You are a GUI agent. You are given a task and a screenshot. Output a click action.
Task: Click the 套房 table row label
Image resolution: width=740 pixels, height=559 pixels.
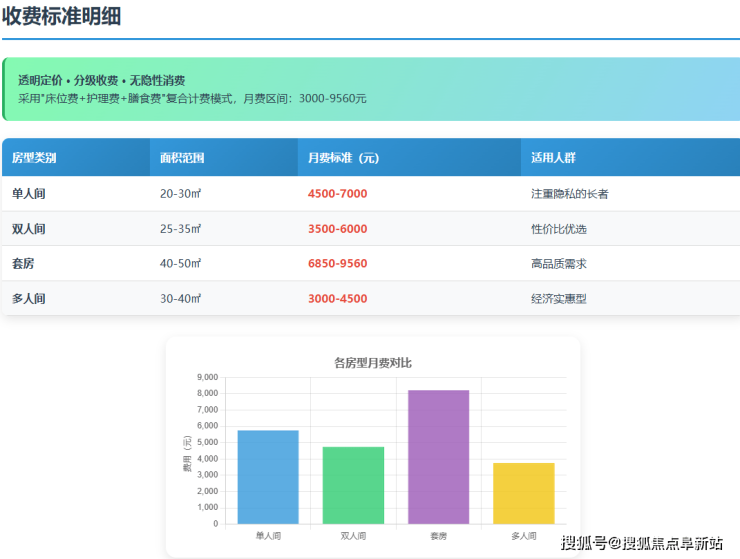point(24,264)
